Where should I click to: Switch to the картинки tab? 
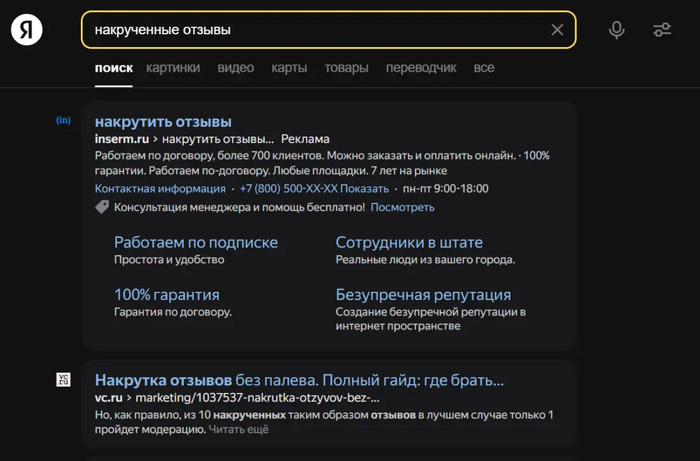173,68
